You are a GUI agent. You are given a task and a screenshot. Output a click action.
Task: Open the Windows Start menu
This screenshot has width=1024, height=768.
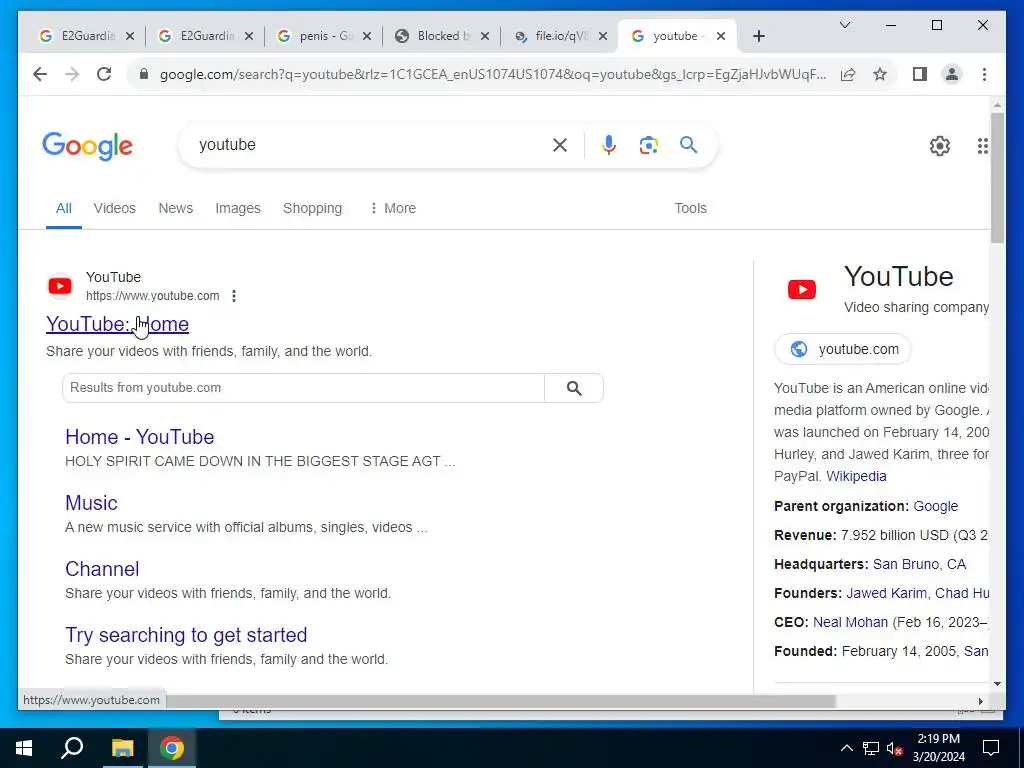[24, 748]
